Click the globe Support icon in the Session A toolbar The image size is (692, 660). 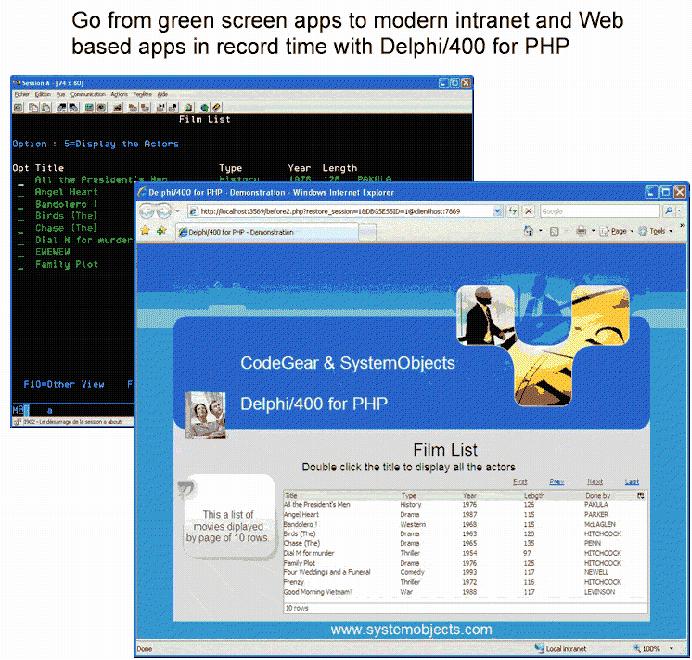(x=204, y=107)
